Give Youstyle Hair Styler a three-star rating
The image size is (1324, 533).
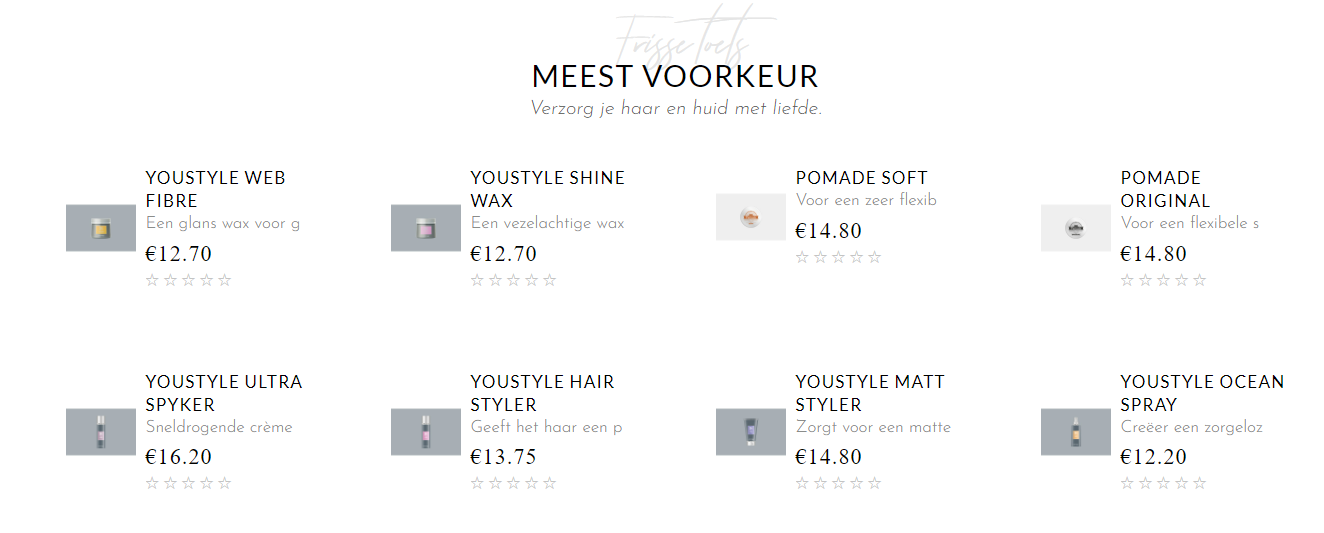514,484
